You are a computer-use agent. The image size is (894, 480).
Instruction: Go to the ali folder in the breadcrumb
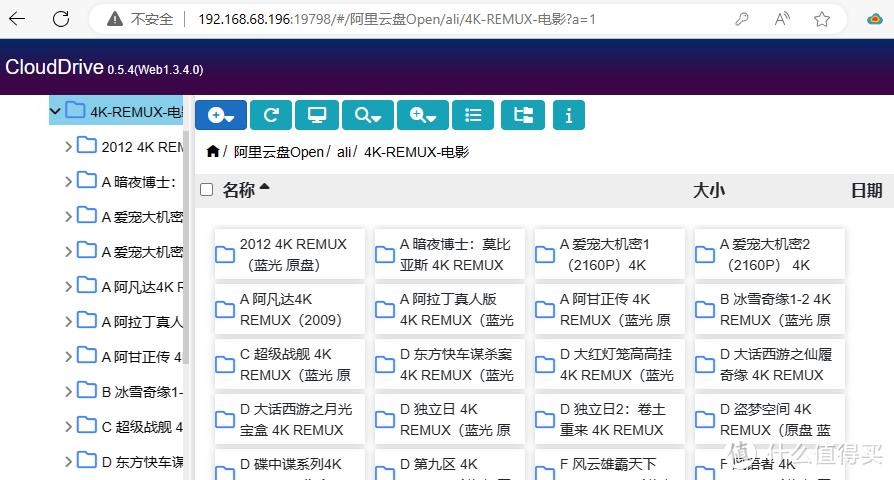(x=343, y=152)
